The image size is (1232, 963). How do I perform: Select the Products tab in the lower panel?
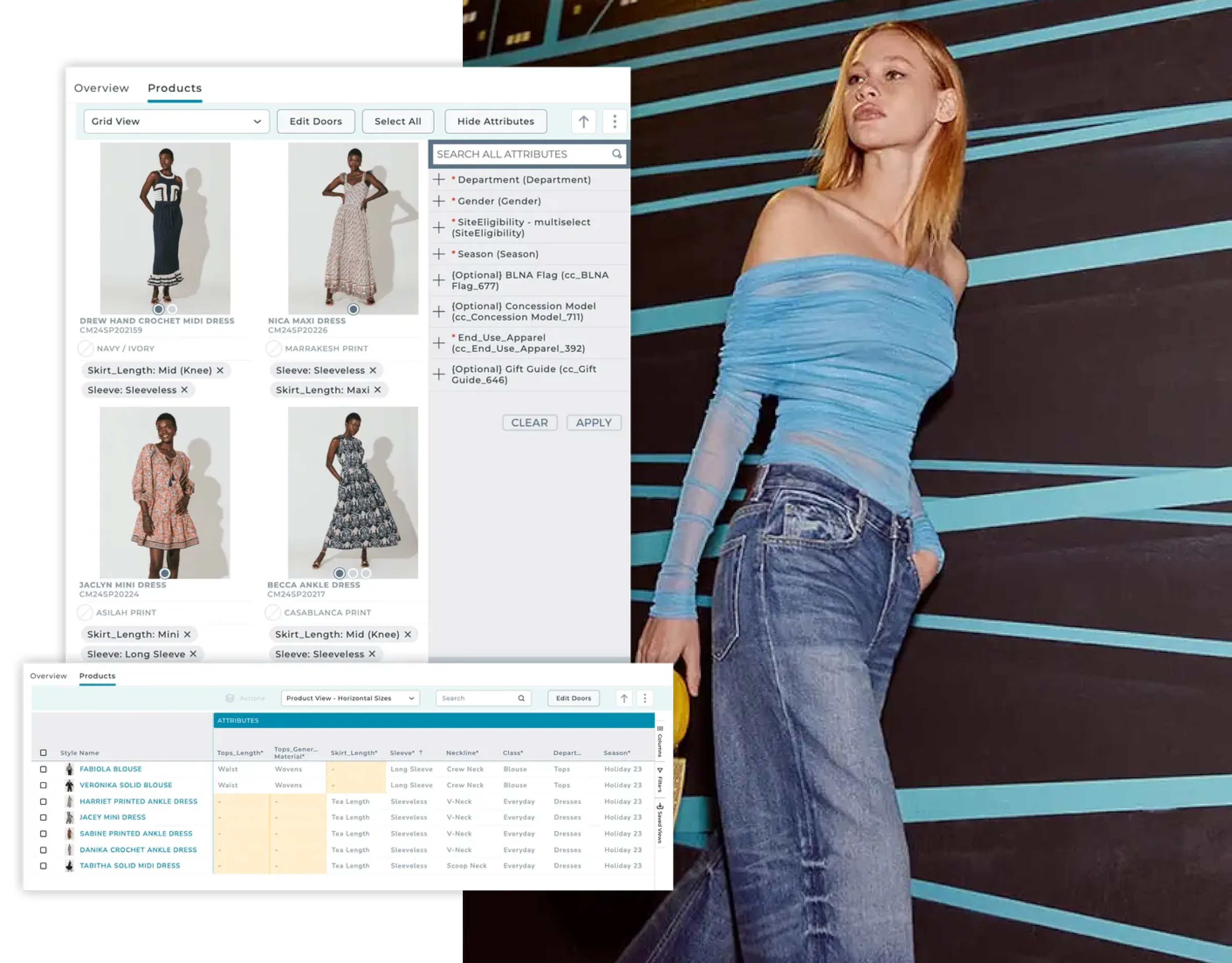[x=97, y=676]
